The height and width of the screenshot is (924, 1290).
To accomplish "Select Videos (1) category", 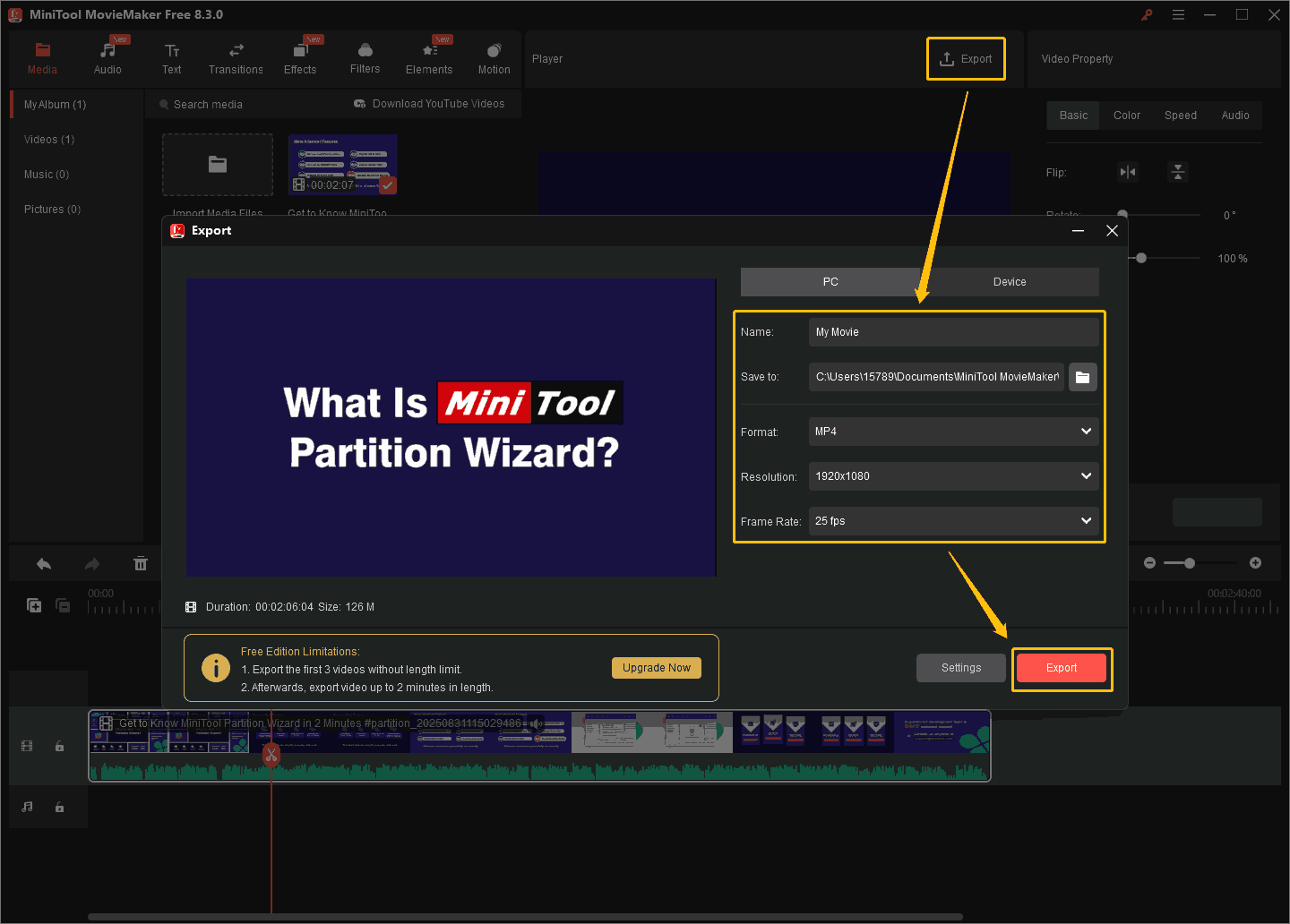I will tap(49, 140).
